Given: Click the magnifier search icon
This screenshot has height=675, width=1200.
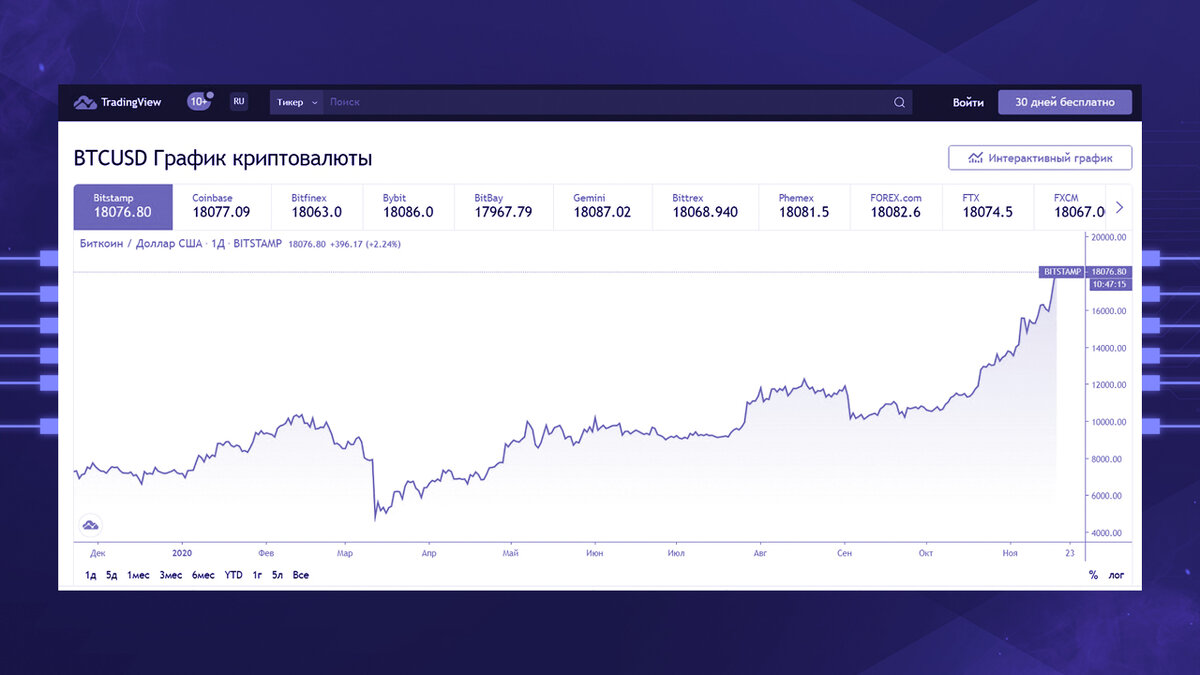Looking at the screenshot, I should 899,102.
